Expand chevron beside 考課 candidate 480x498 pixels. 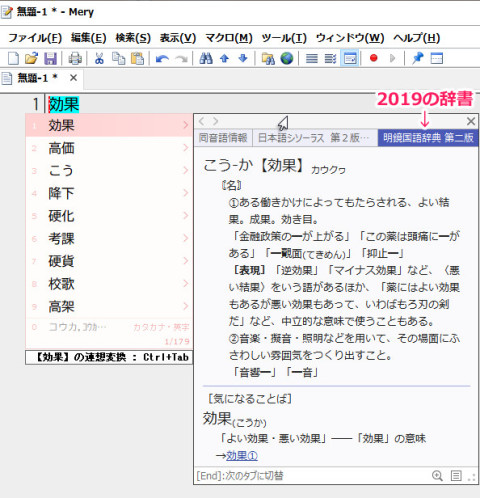coord(186,238)
